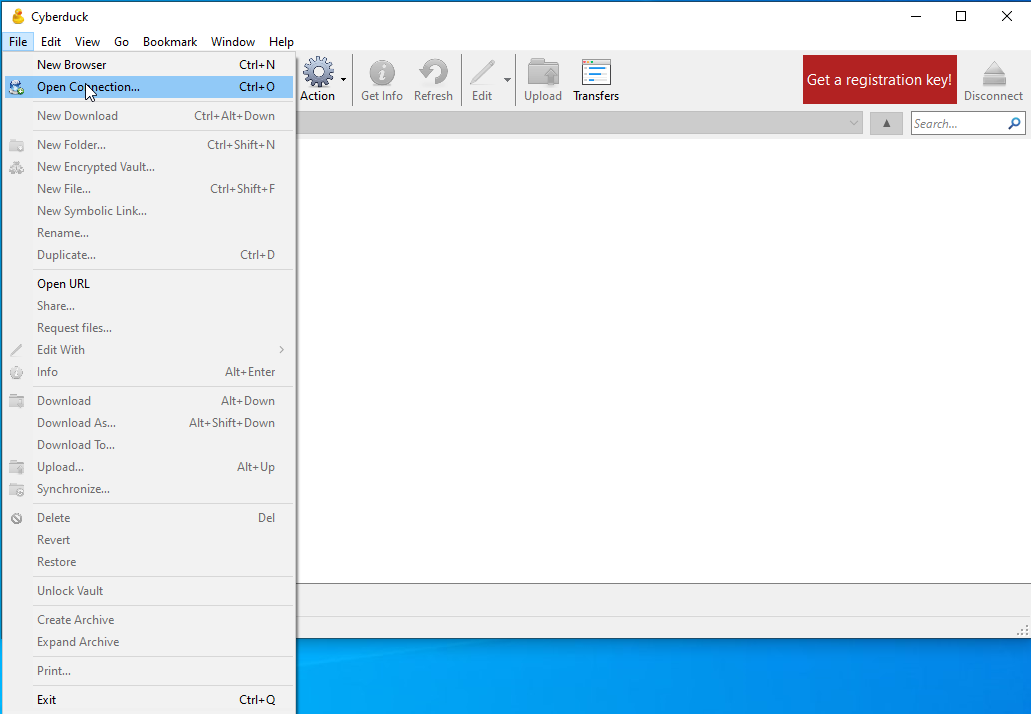Open the Get Info toolbar icon

click(382, 72)
